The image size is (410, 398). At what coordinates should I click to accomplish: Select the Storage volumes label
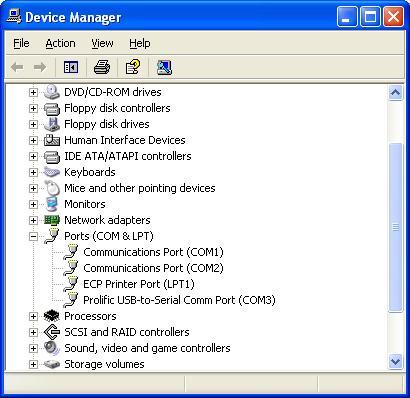(x=104, y=364)
